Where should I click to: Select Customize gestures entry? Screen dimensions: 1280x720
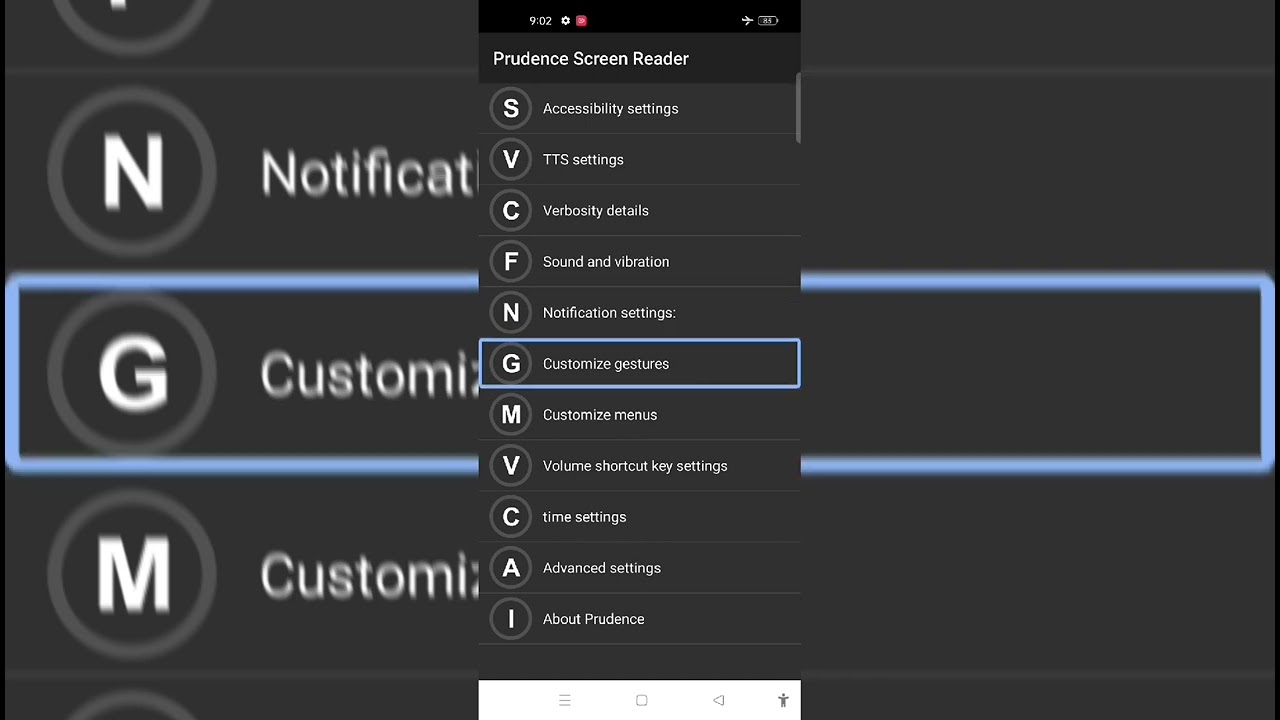[639, 363]
